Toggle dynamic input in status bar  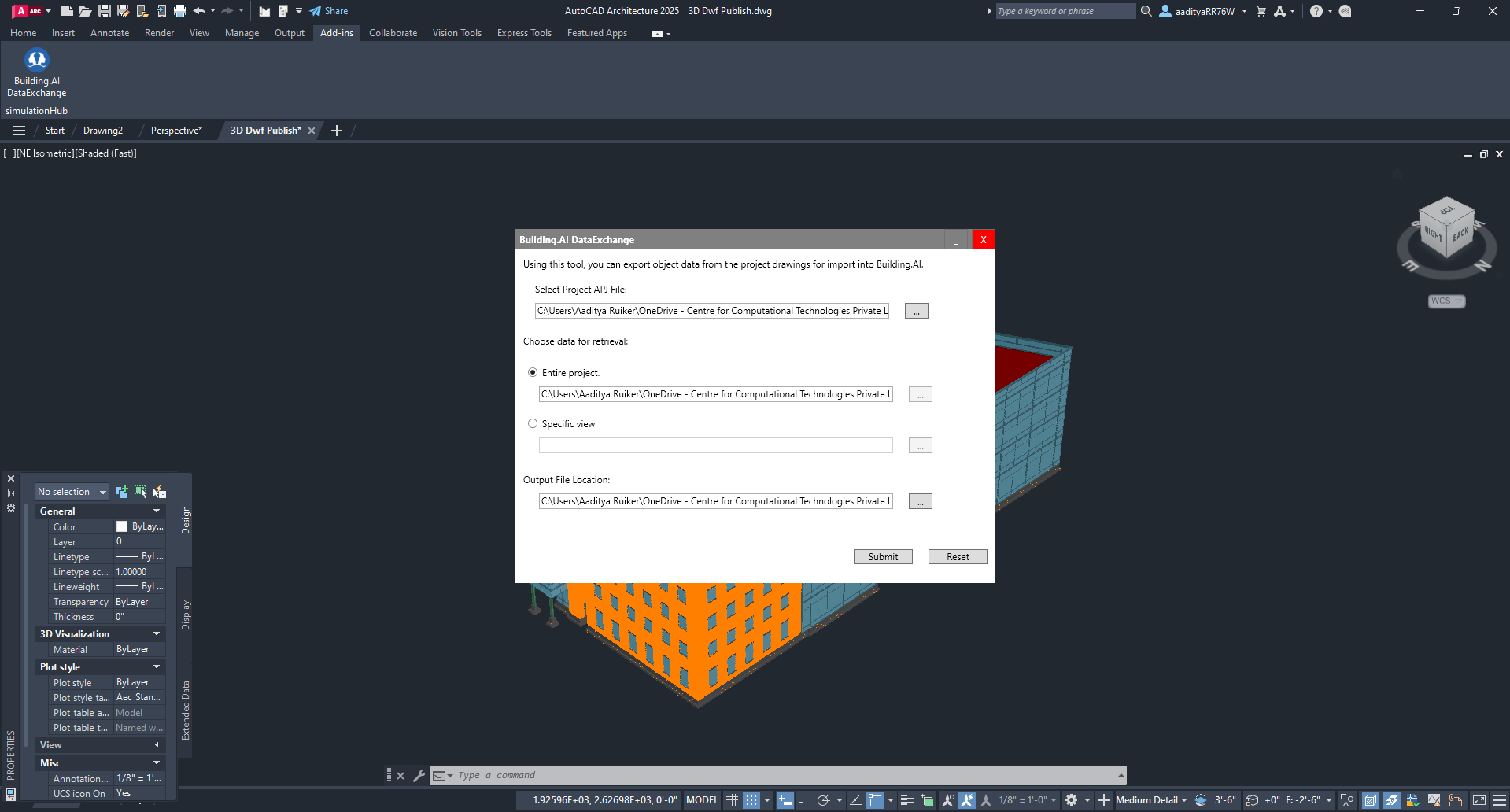click(785, 800)
